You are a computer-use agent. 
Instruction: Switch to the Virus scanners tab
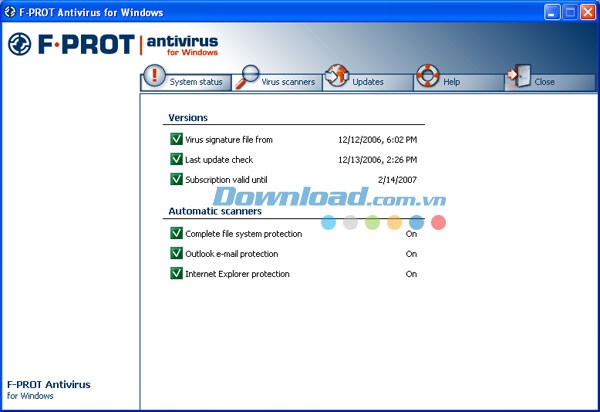[277, 81]
